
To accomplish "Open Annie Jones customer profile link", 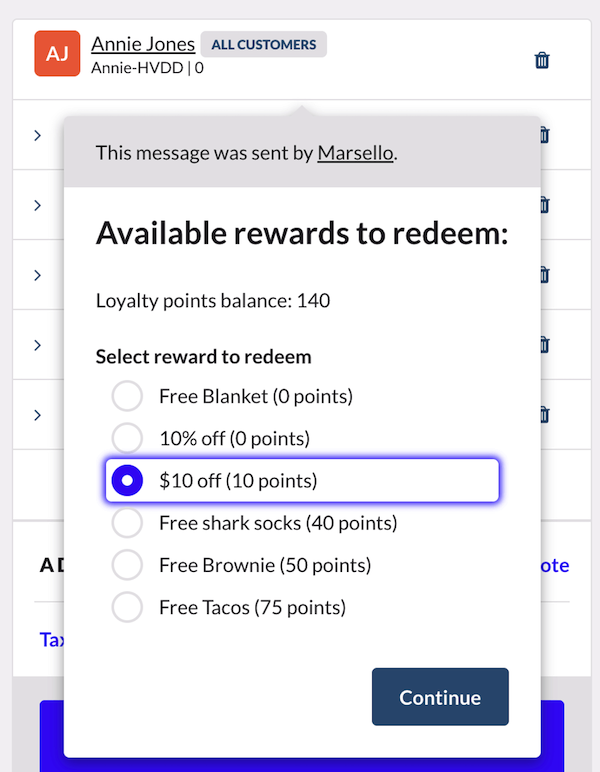I will [143, 44].
